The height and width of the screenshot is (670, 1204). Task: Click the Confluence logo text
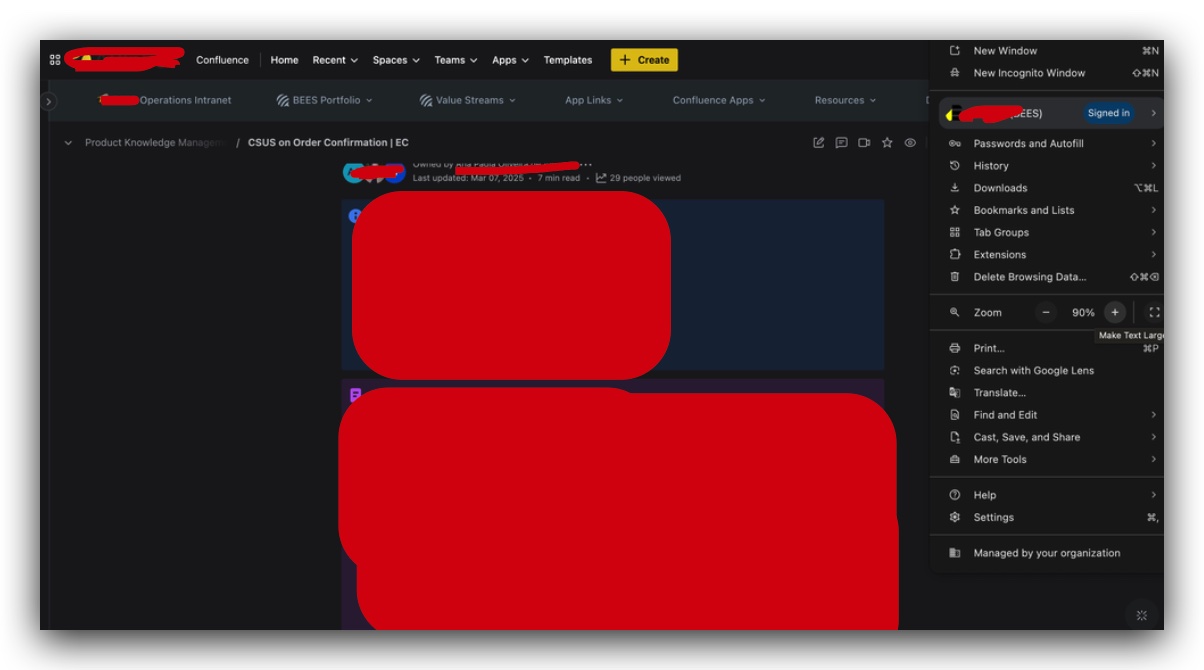point(222,60)
